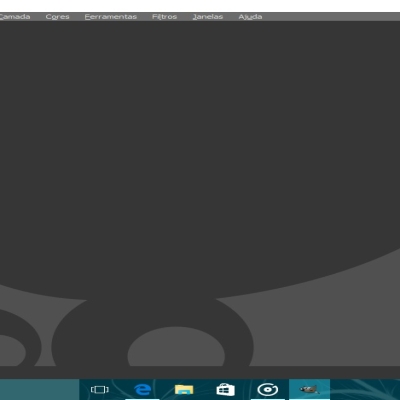The height and width of the screenshot is (400, 400).
Task: Switch to the GIMP taskbar icon
Action: pyautogui.click(x=309, y=389)
